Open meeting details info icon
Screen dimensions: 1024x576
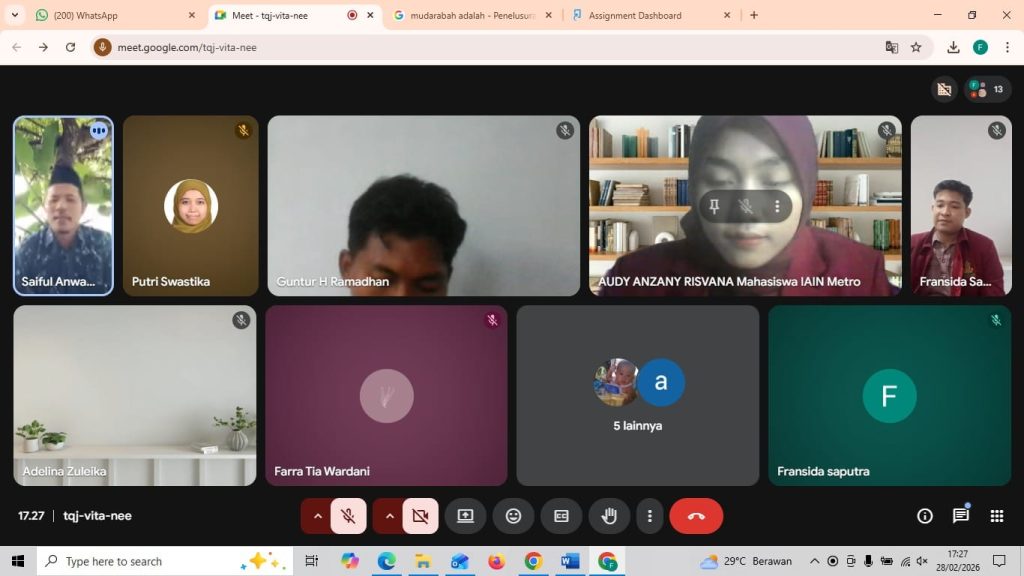pos(925,516)
